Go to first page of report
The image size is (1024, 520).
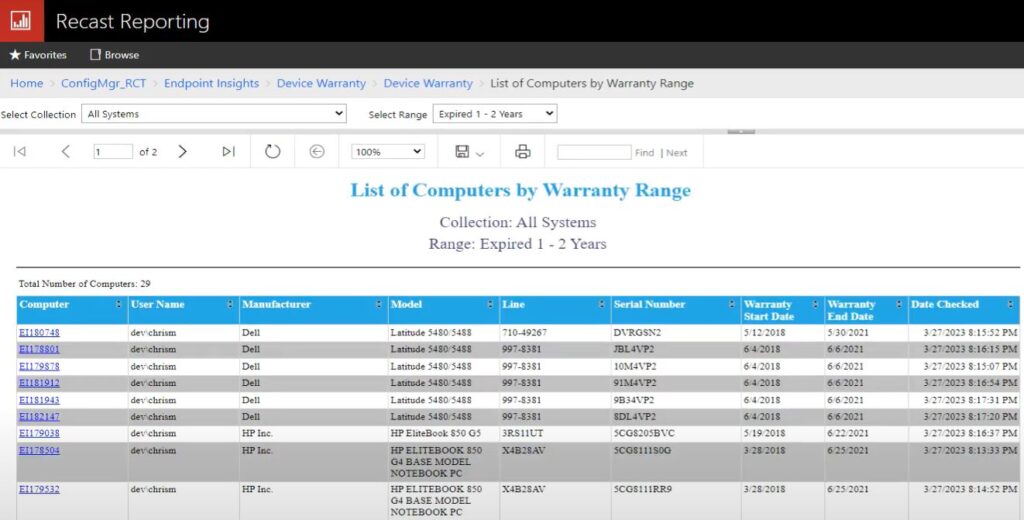(x=19, y=152)
